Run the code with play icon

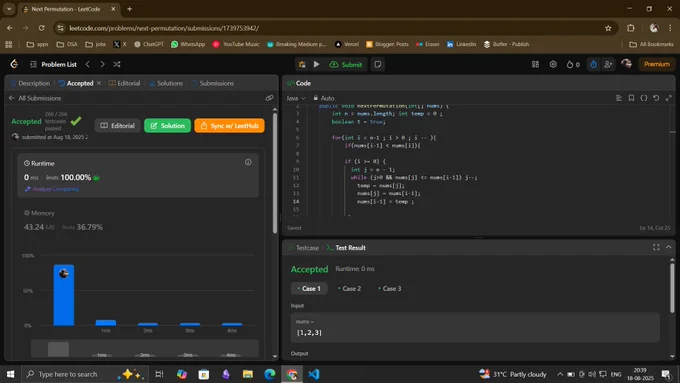click(317, 64)
